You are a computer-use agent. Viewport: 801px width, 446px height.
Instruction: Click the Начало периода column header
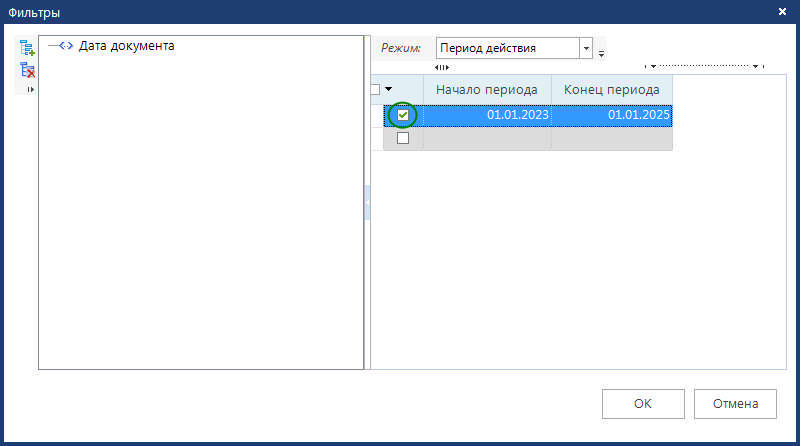486,90
